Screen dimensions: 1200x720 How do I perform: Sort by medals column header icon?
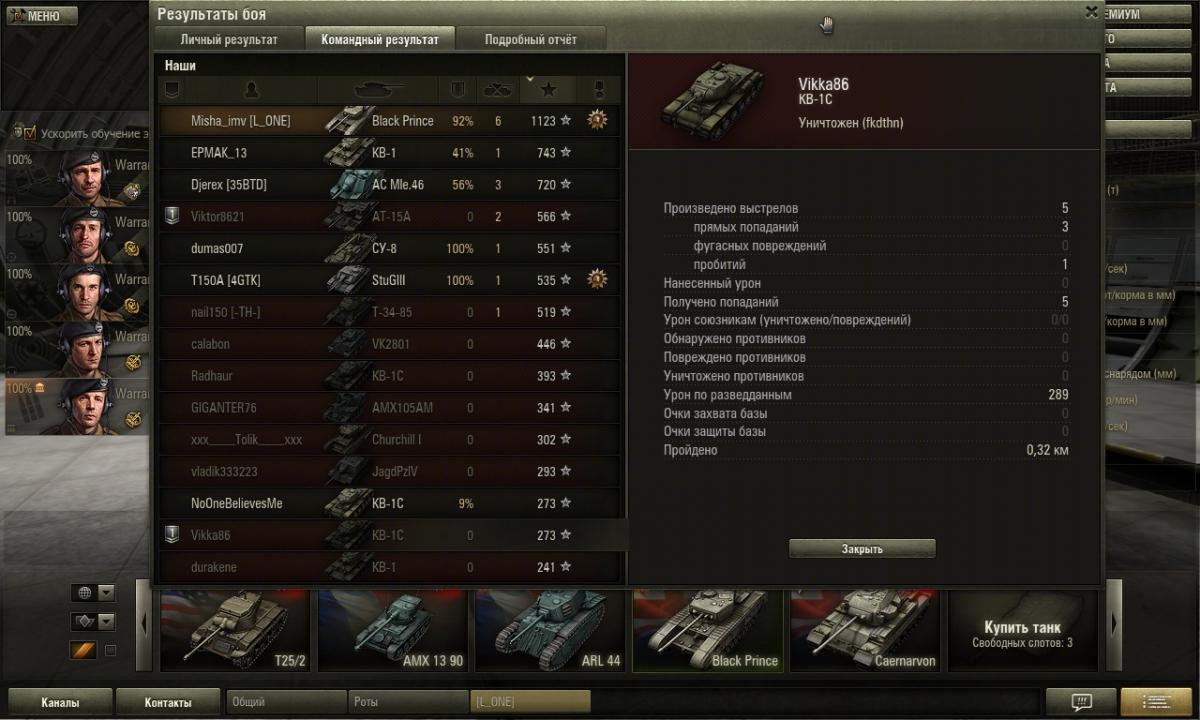pos(599,90)
